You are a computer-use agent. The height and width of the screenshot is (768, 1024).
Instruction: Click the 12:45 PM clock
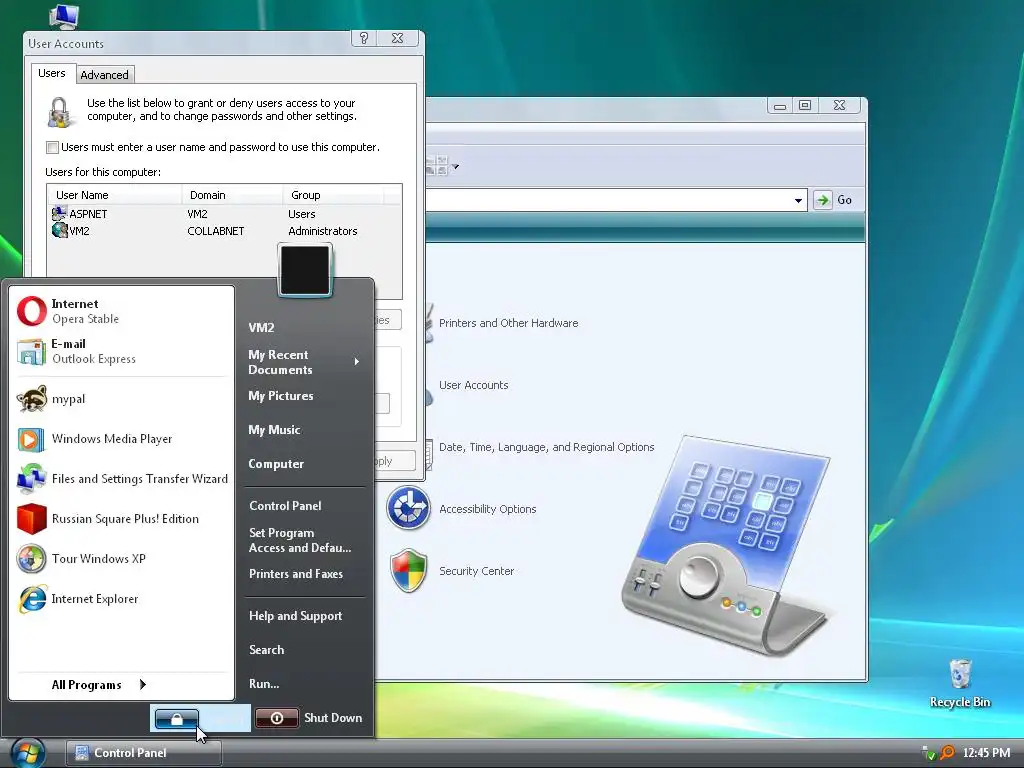(986, 753)
